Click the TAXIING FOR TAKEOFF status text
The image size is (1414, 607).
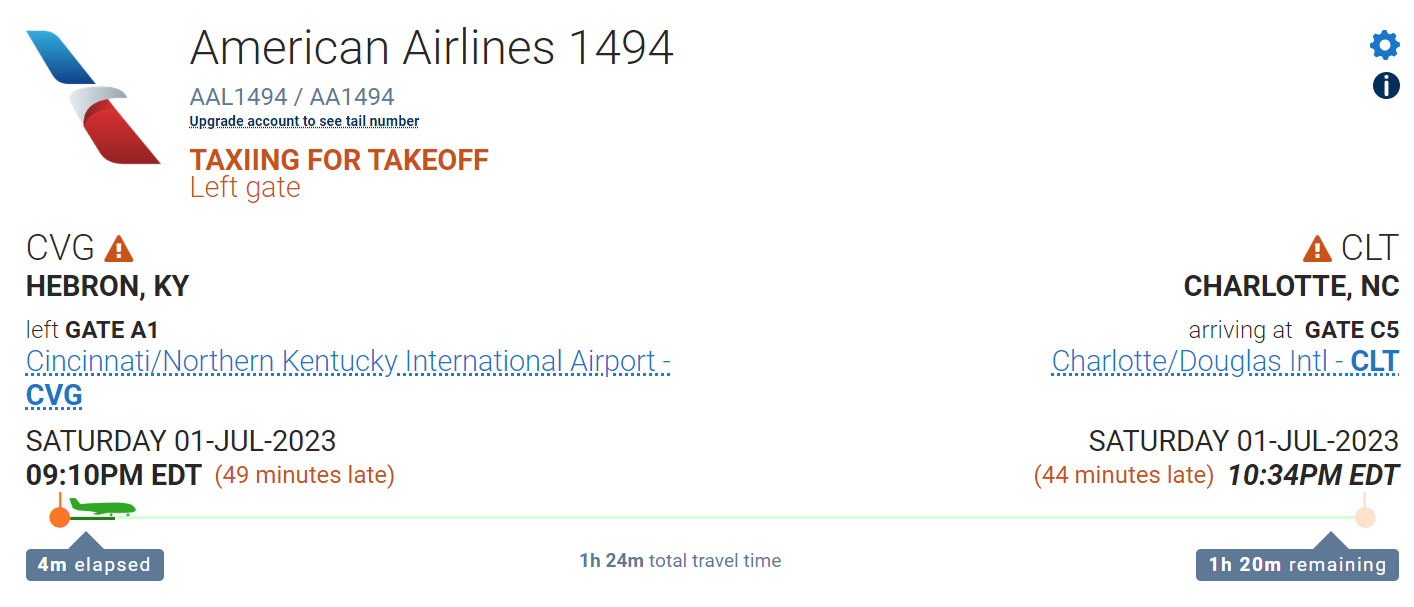point(339,160)
